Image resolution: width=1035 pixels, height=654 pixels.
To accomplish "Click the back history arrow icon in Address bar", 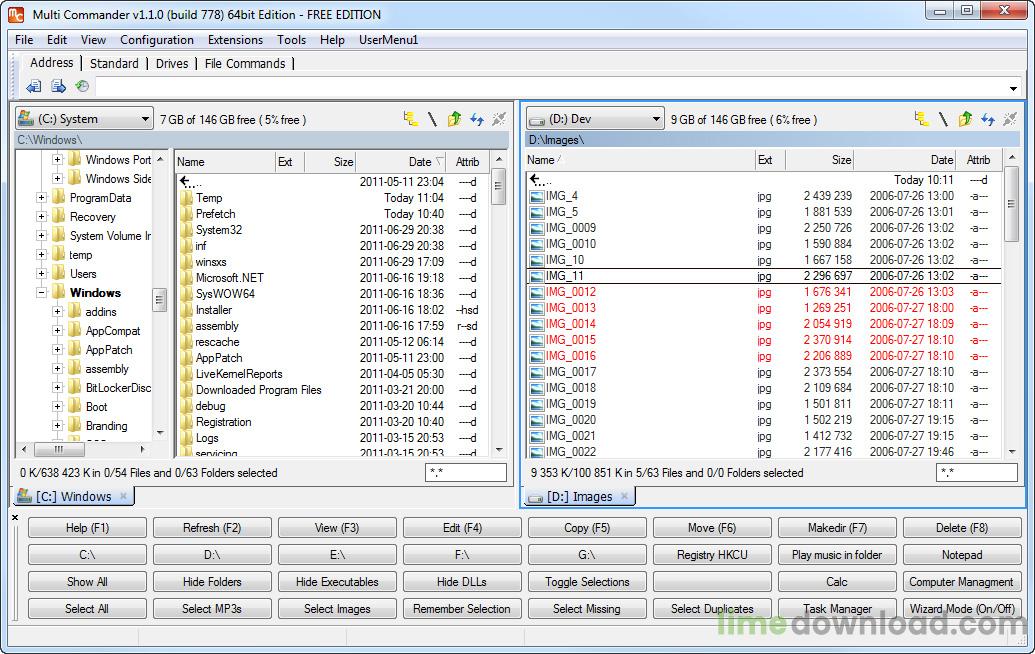I will coord(34,86).
